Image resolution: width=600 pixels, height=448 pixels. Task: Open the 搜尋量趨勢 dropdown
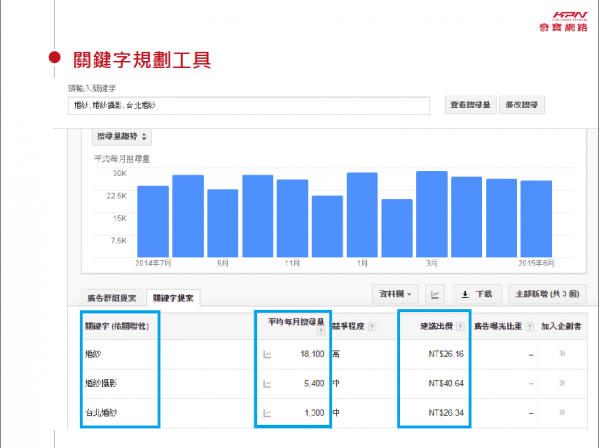(122, 137)
